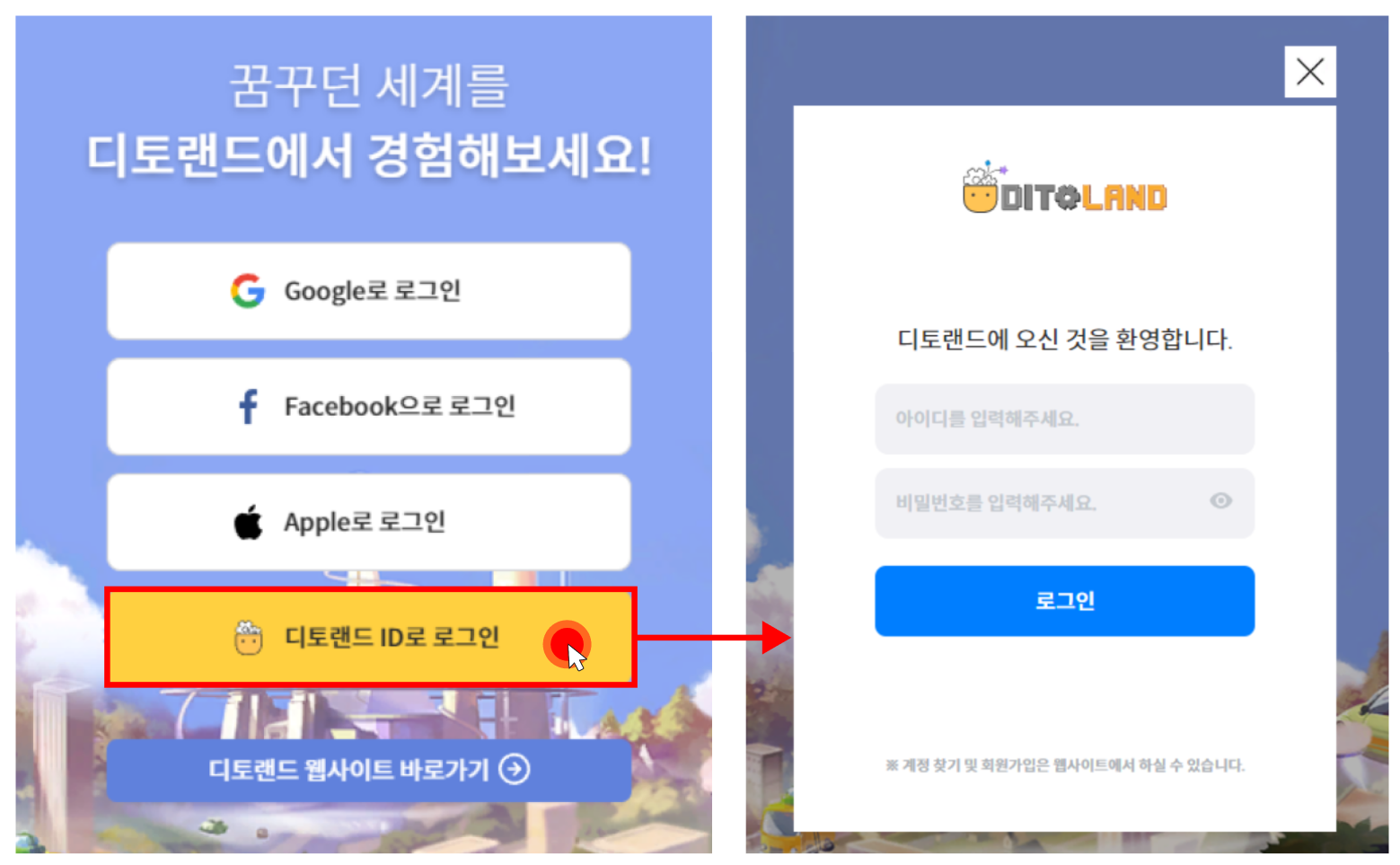
Task: Click the account recovery notice text
Action: pos(1065,765)
